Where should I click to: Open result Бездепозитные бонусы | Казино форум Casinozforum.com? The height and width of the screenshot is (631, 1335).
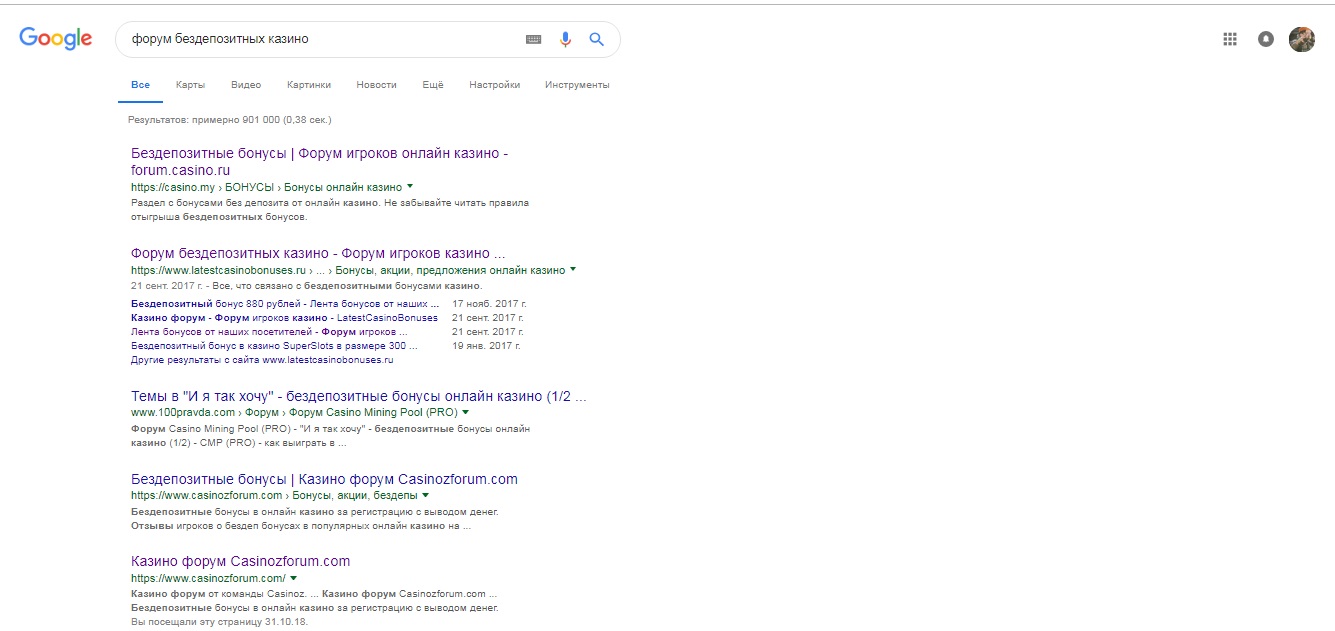point(324,479)
